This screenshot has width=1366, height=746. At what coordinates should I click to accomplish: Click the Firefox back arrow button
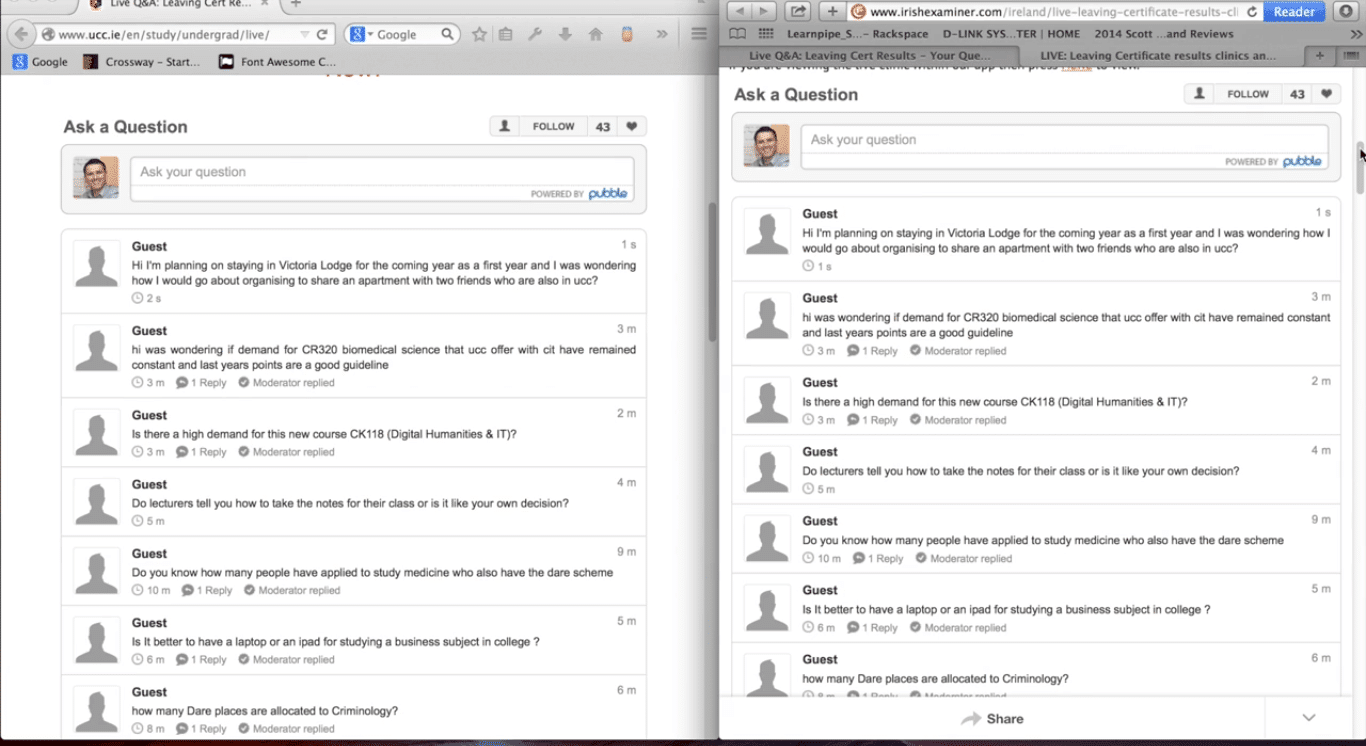(21, 34)
